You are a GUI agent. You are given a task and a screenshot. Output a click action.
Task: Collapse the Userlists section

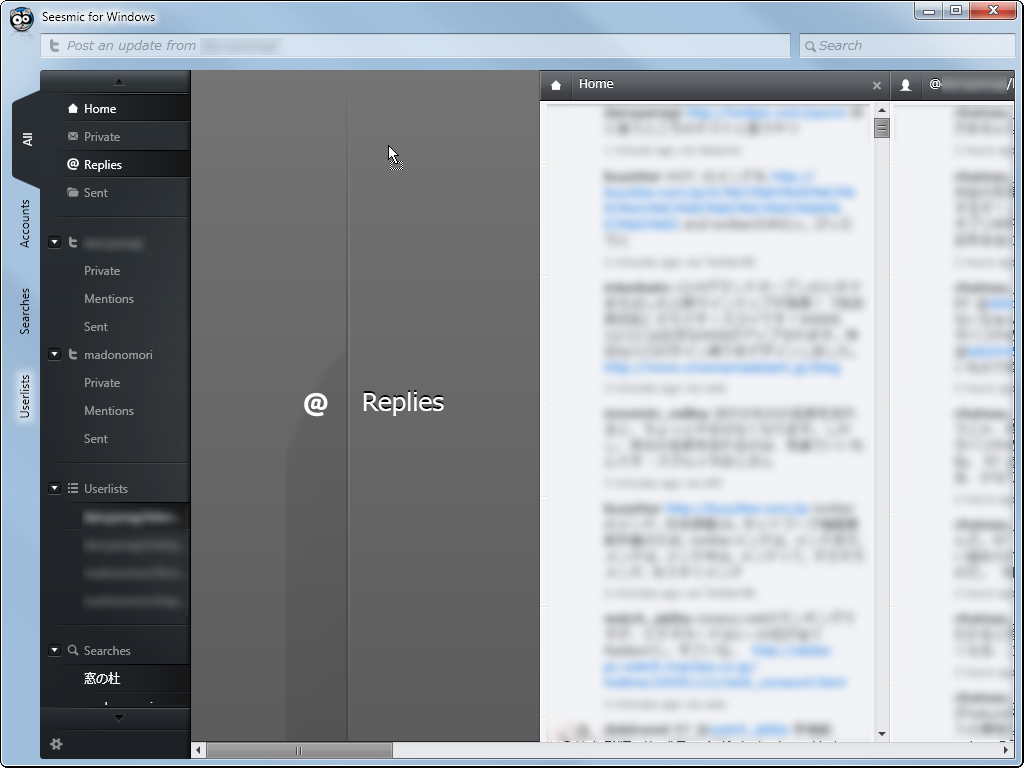54,488
